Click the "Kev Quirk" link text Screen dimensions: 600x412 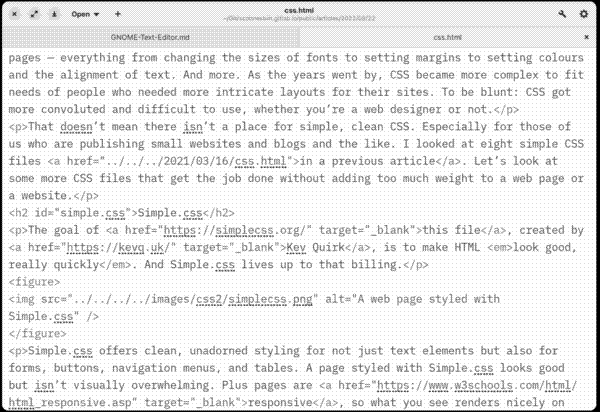316,248
